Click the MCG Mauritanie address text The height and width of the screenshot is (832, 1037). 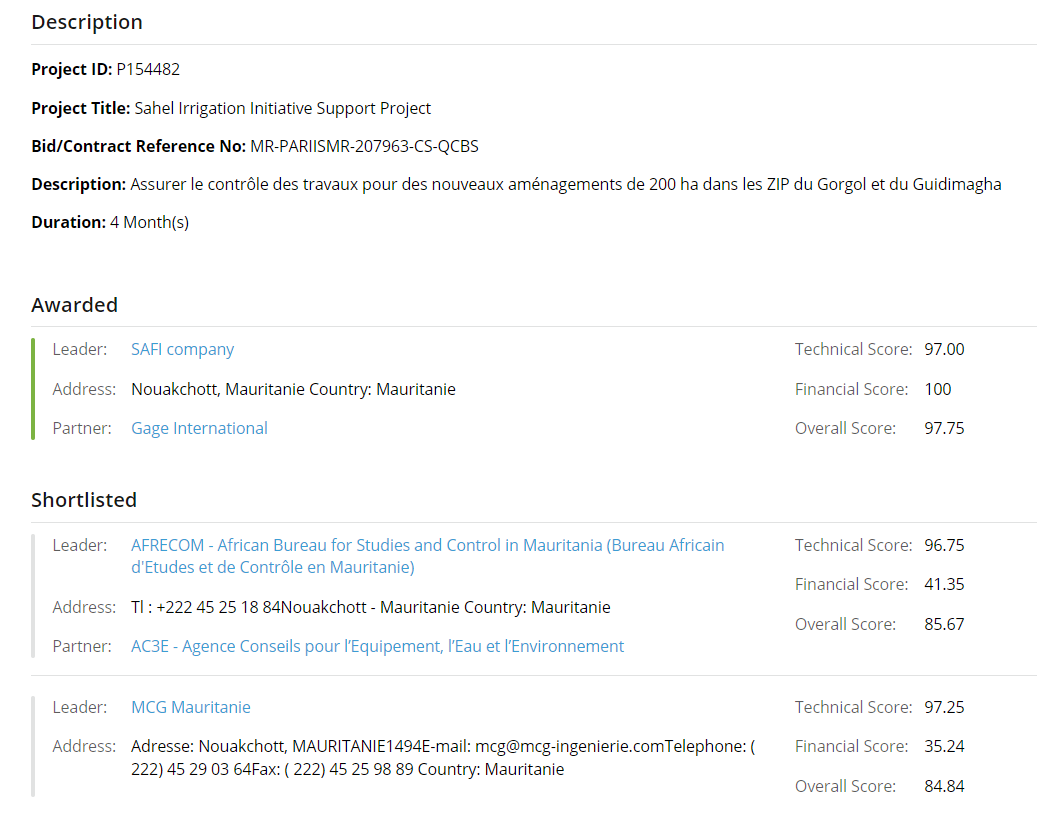point(442,757)
